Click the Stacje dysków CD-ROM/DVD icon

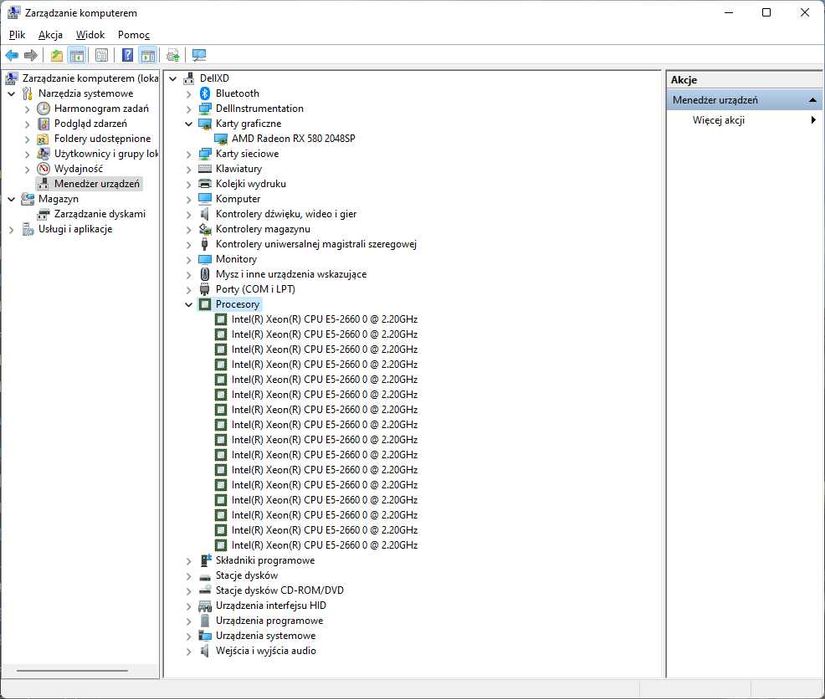pyautogui.click(x=205, y=591)
